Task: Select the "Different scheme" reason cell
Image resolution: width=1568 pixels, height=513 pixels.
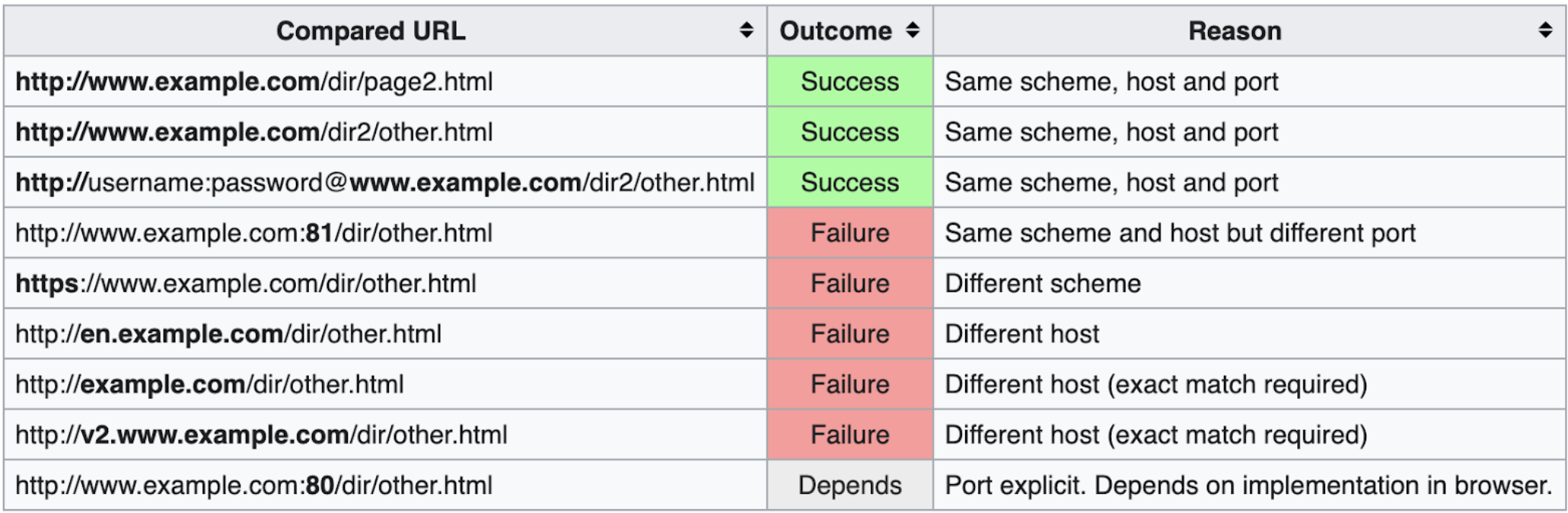Action: [x=1043, y=284]
